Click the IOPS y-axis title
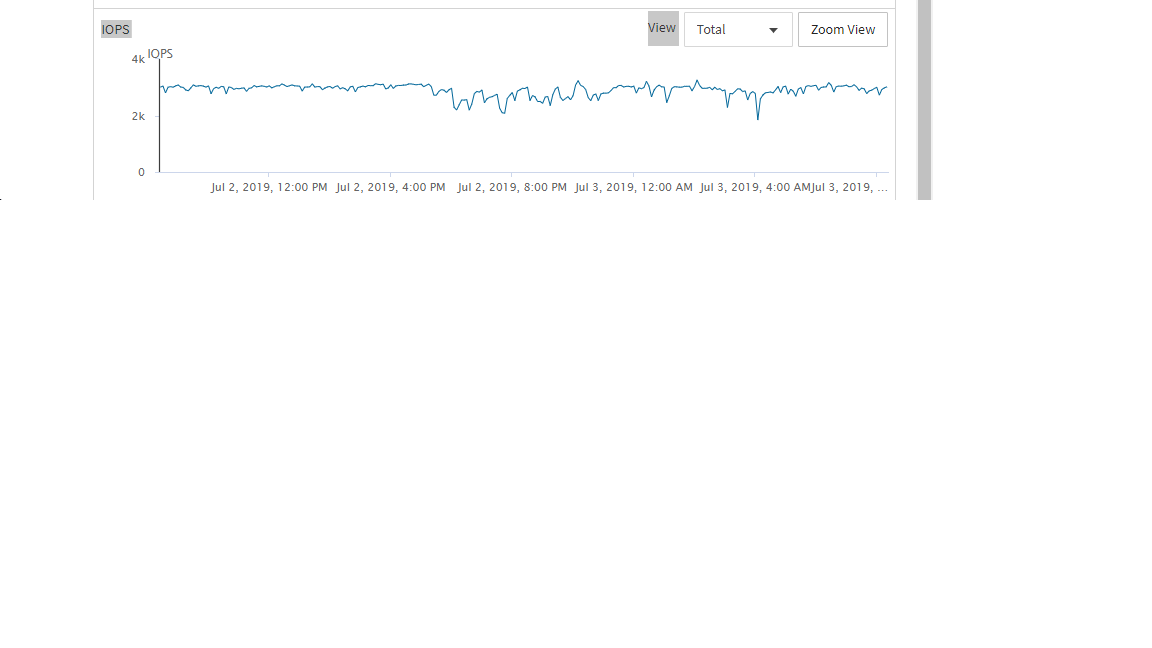1152x648 pixels. click(x=160, y=53)
